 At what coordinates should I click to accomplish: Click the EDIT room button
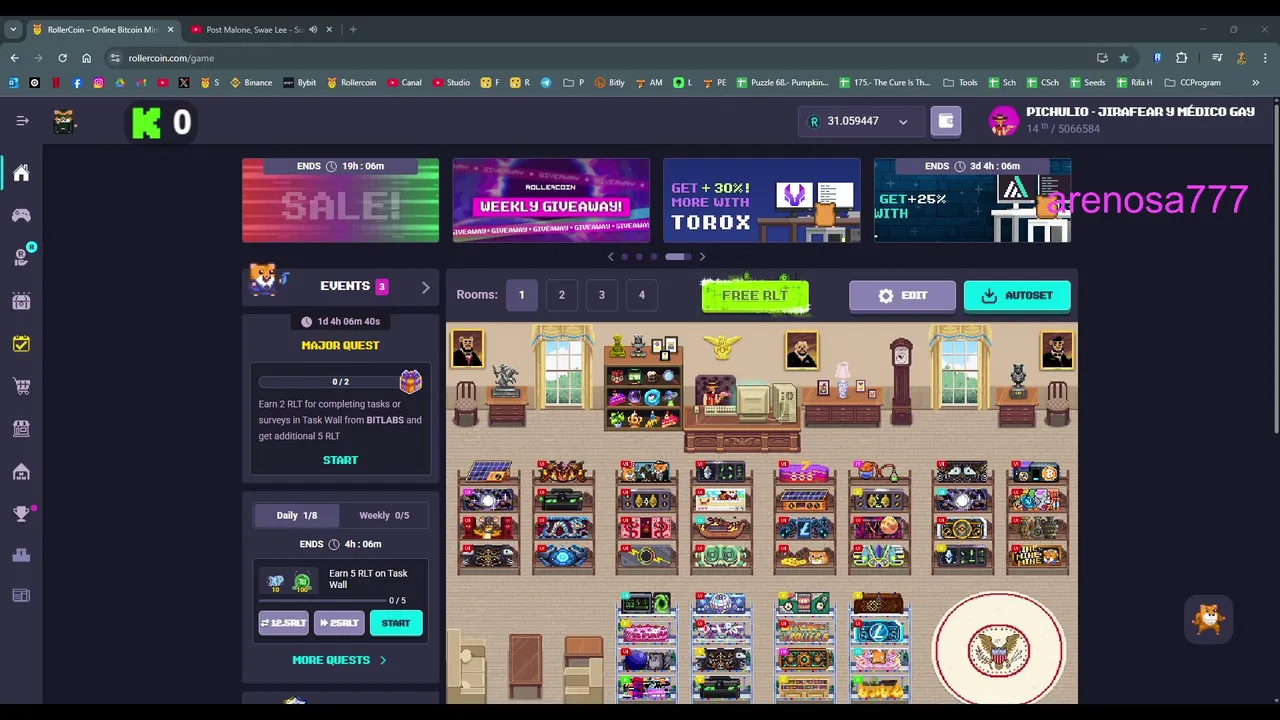pos(902,296)
